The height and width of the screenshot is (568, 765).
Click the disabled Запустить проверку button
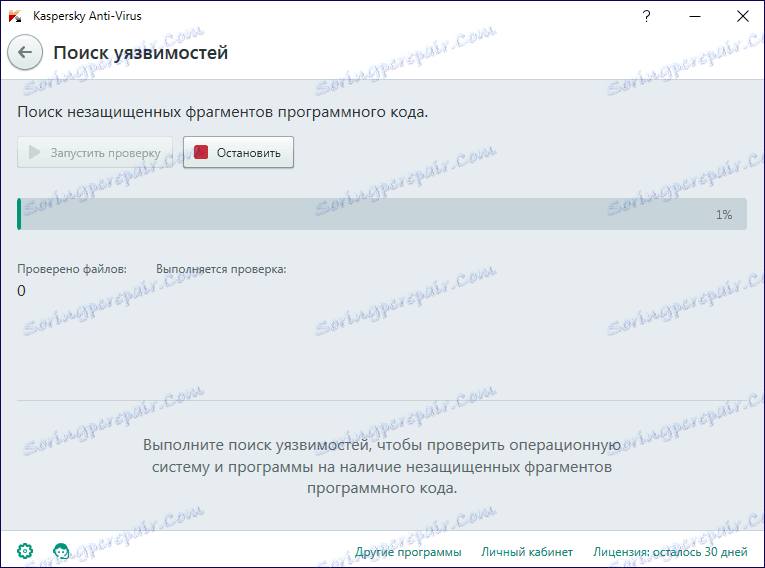[x=95, y=152]
